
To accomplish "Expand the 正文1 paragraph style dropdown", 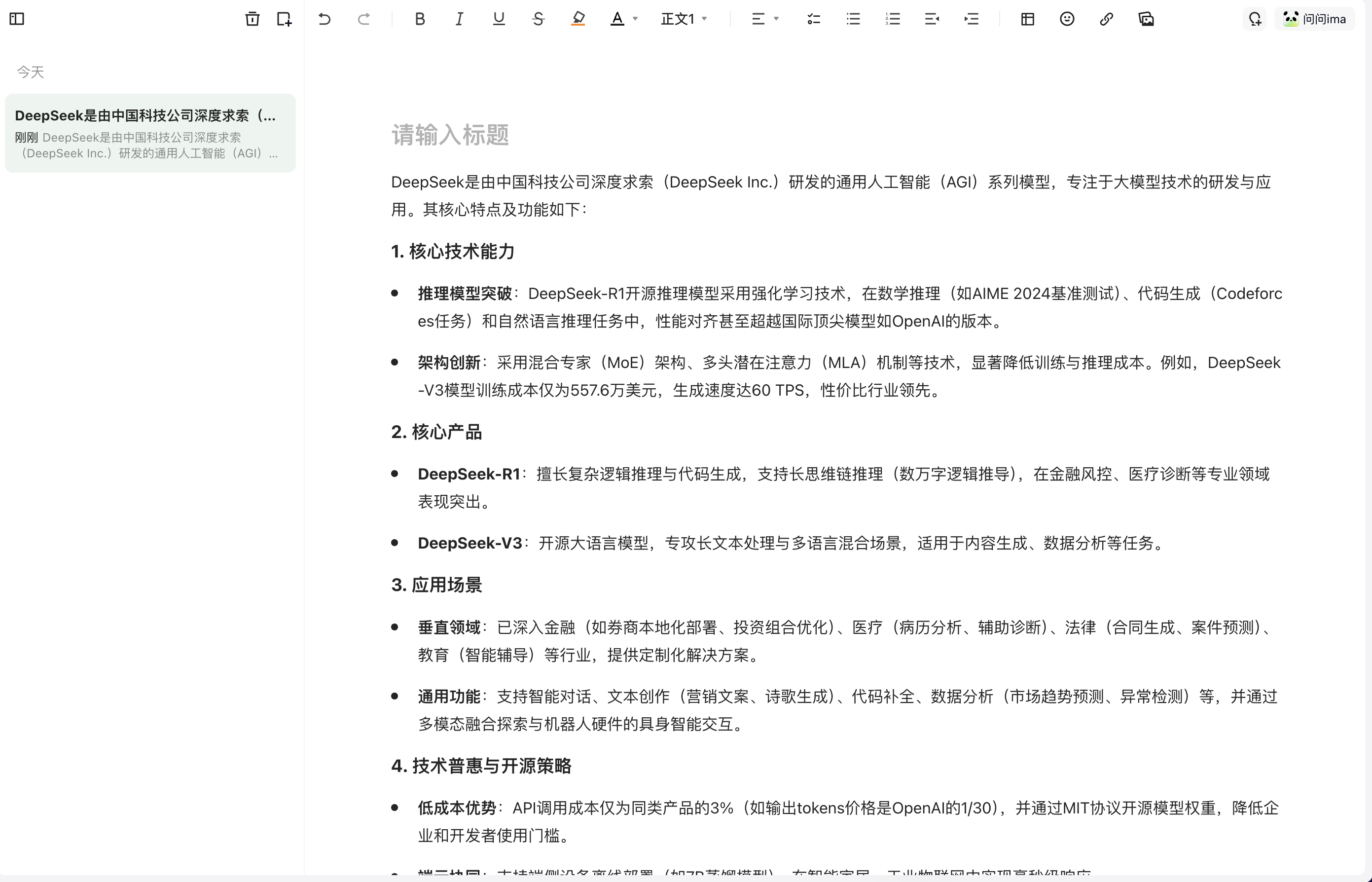I will 685,19.
